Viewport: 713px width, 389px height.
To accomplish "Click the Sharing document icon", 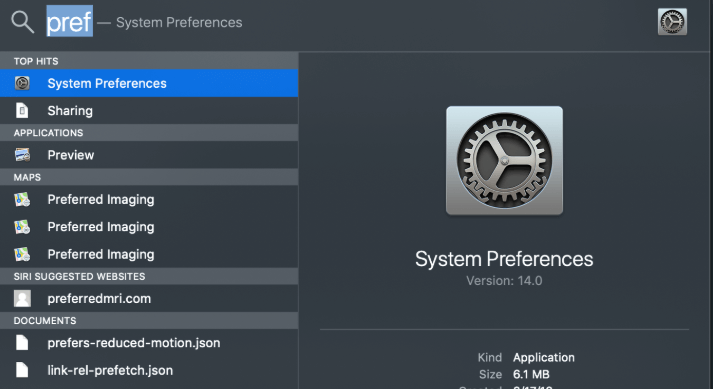I will click(x=22, y=111).
